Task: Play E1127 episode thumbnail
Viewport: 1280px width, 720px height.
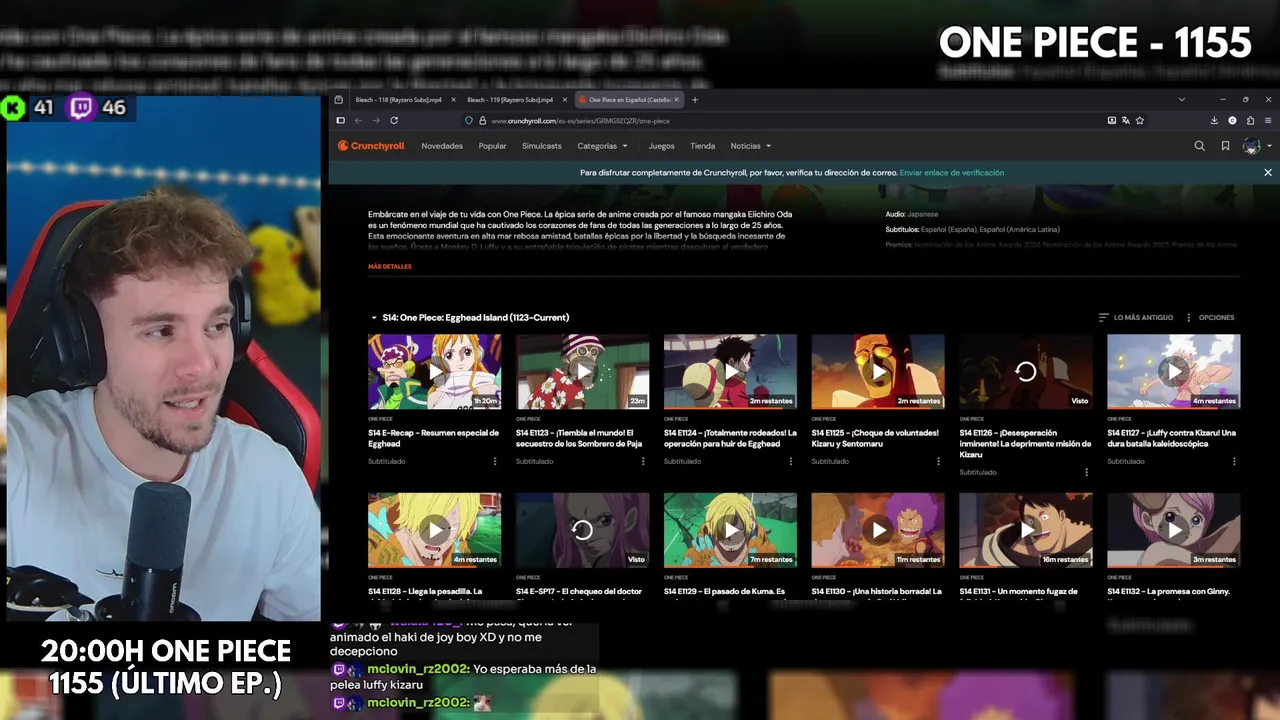Action: point(1173,372)
